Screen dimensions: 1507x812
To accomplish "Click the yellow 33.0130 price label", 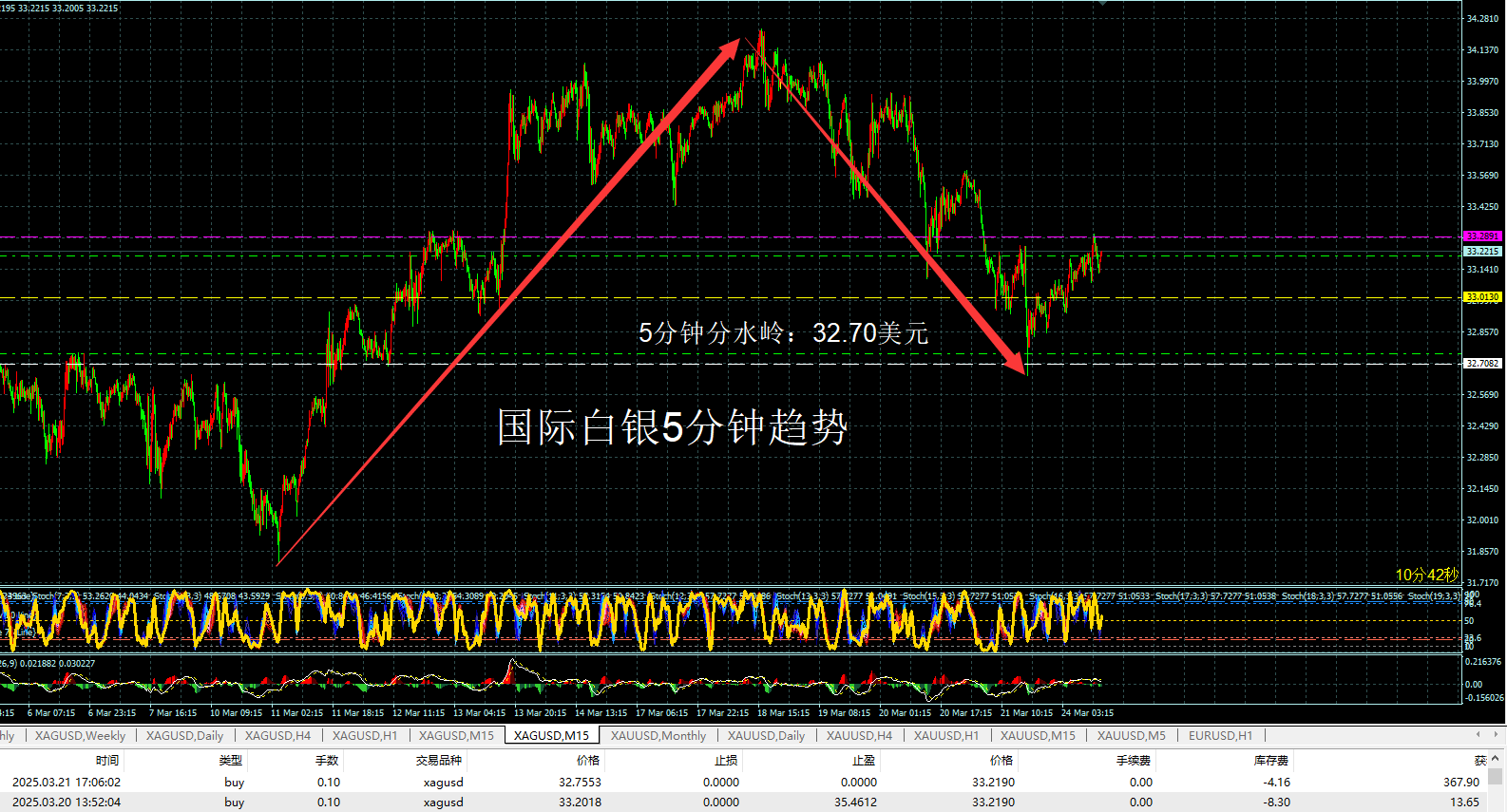I will click(1481, 297).
